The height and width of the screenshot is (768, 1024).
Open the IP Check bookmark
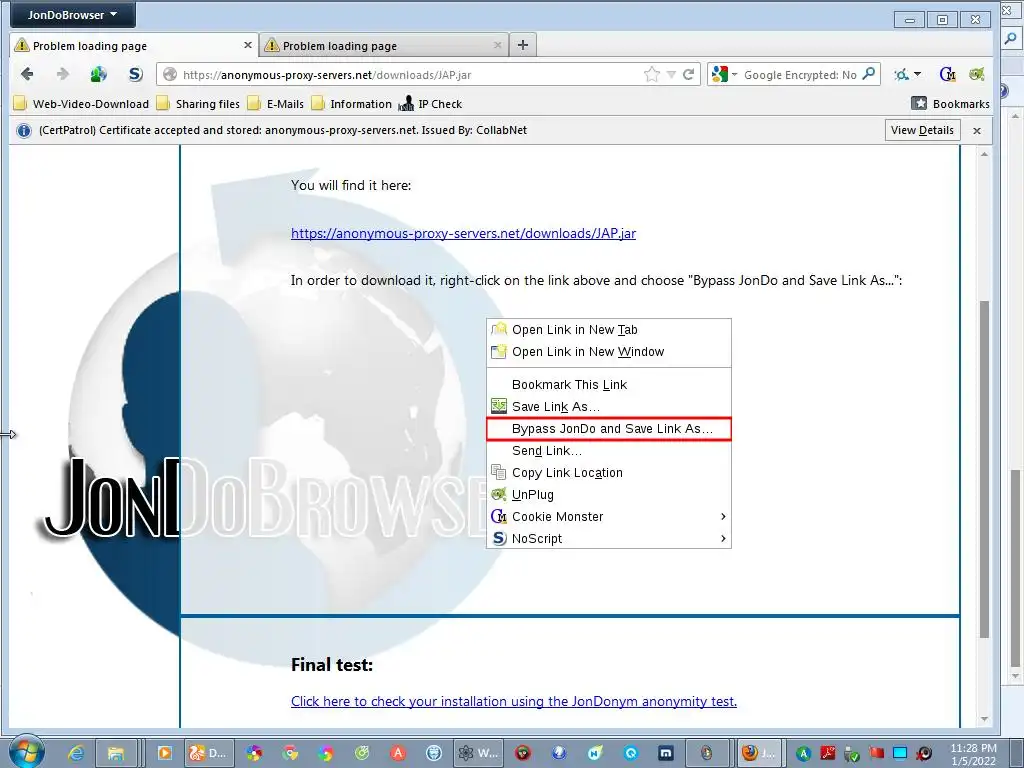430,104
